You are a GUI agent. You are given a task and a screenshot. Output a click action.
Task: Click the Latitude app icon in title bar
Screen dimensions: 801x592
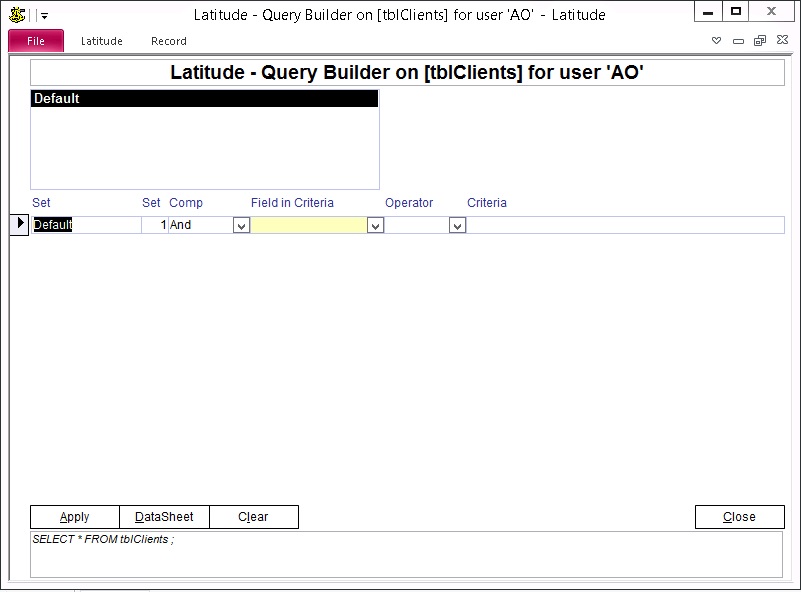[x=16, y=14]
